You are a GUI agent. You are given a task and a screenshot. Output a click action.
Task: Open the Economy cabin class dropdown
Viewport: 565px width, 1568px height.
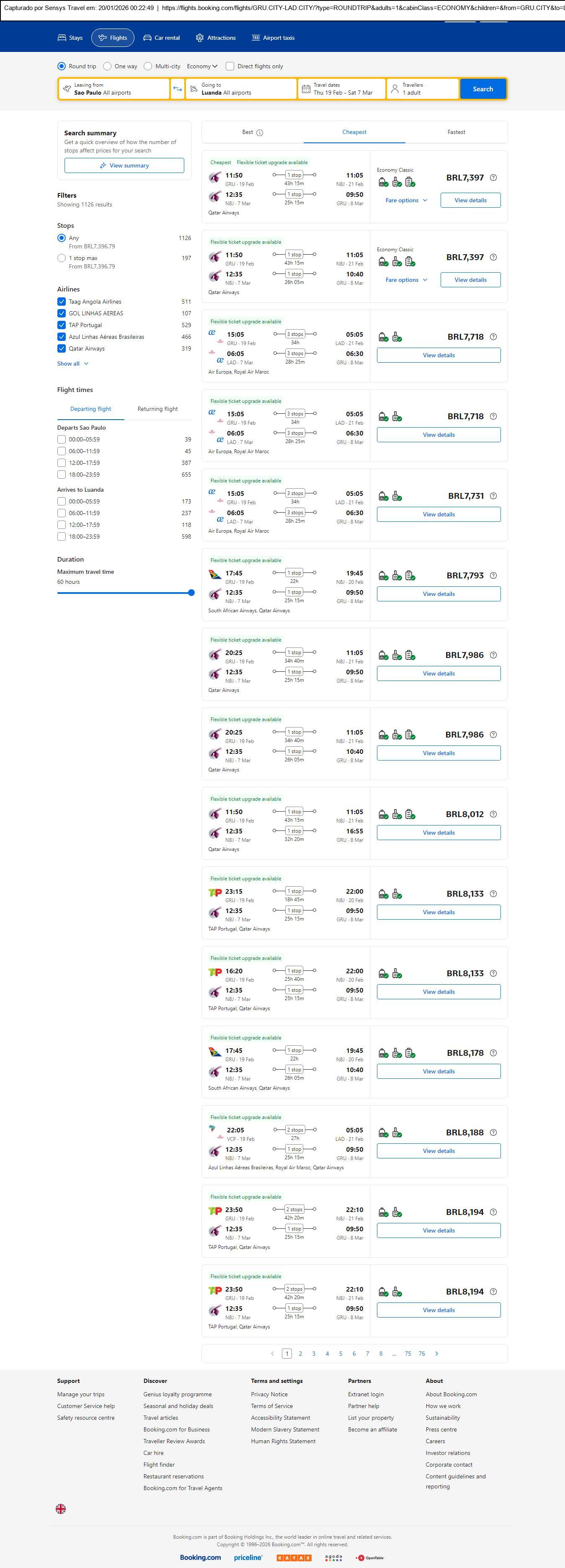tap(202, 66)
